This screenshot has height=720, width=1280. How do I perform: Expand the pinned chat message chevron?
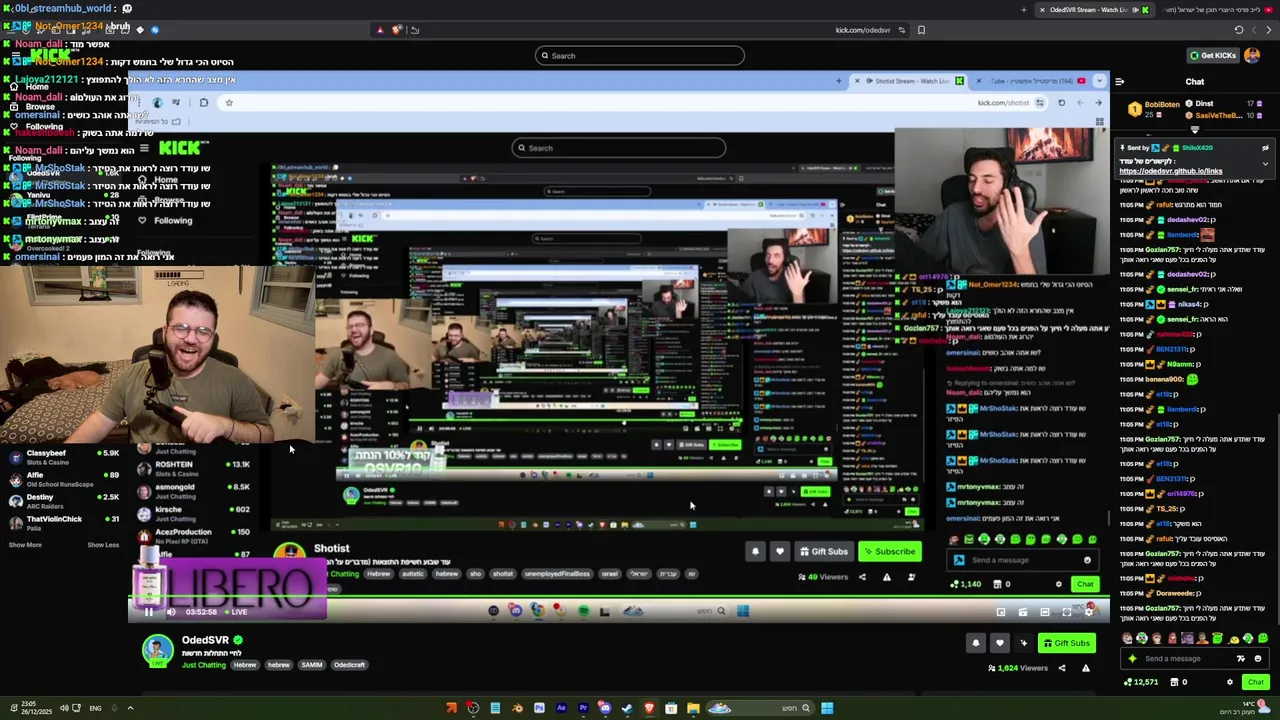(1265, 163)
